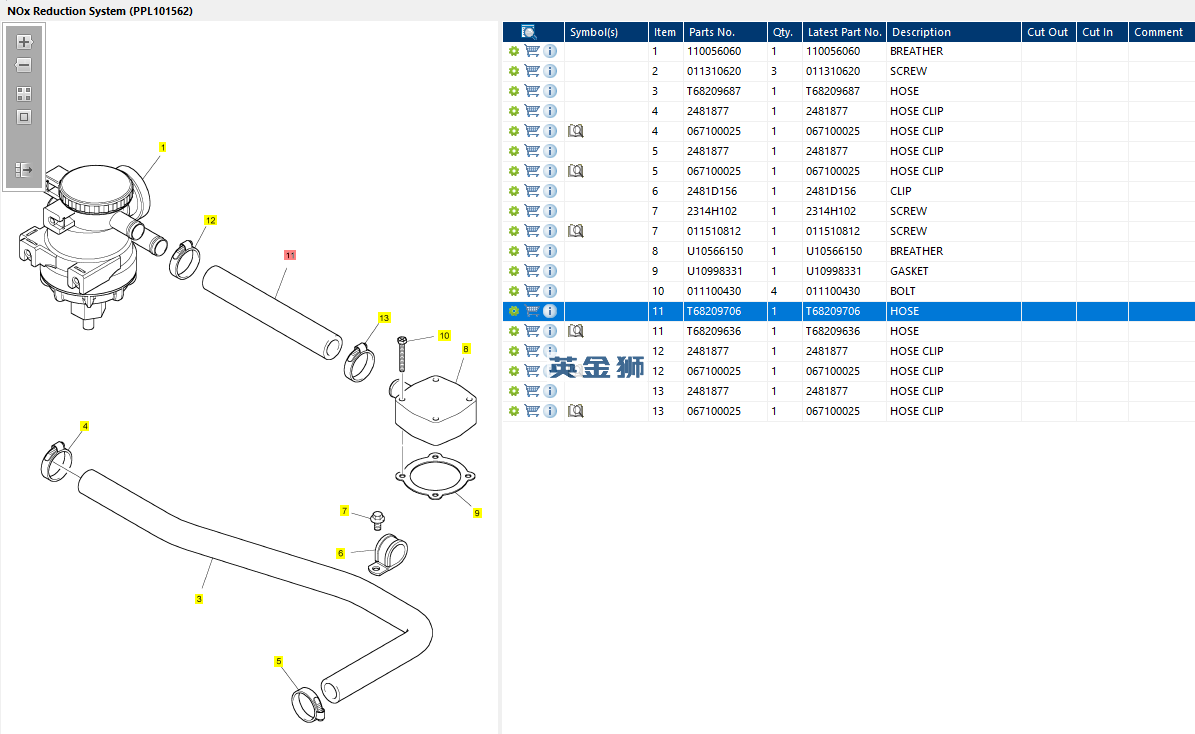Open info for selected HOSE T68209706
1195x734 pixels.
click(x=550, y=311)
